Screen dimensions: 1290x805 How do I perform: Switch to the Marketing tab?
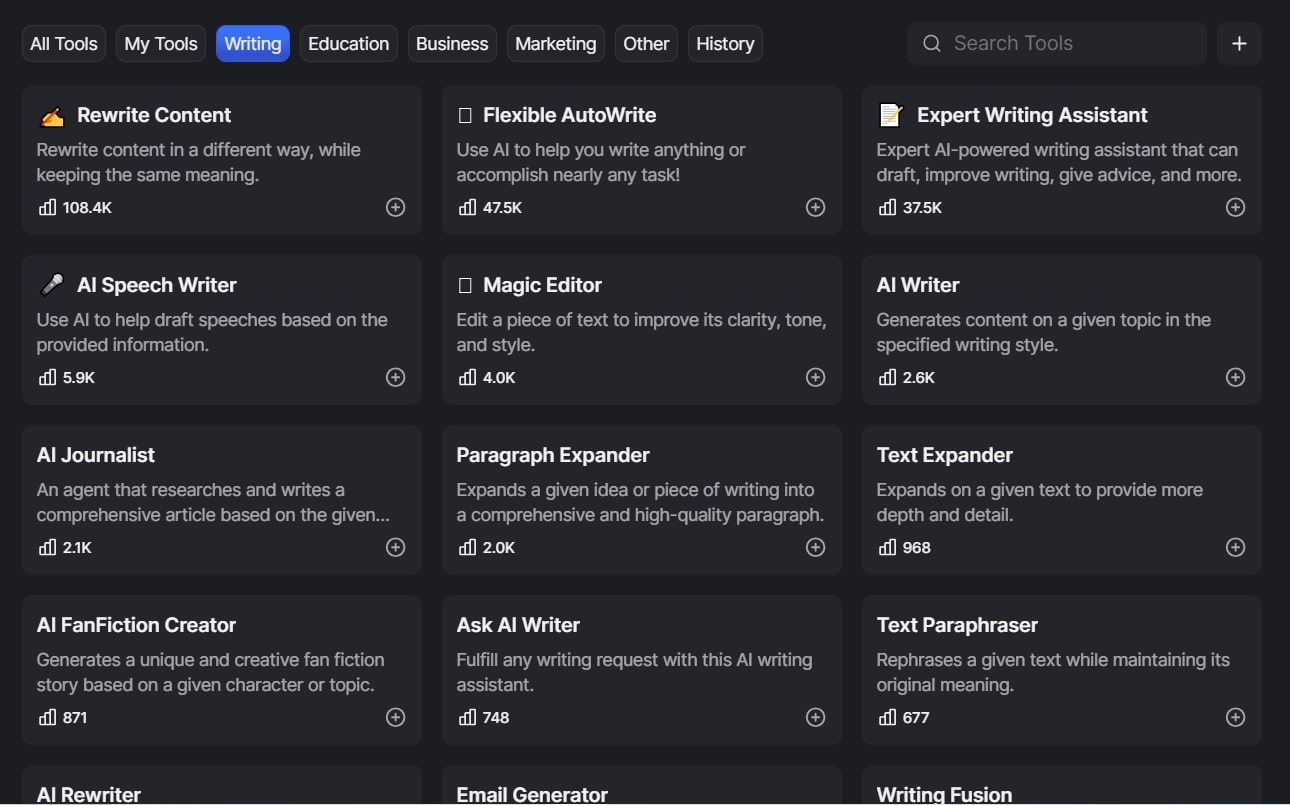click(x=555, y=44)
